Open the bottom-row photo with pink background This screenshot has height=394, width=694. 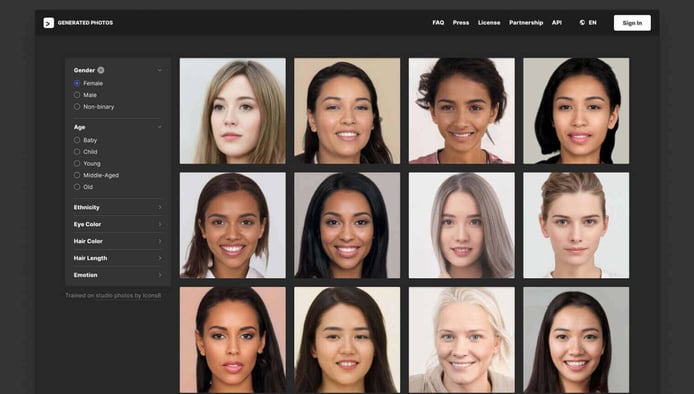coord(233,340)
